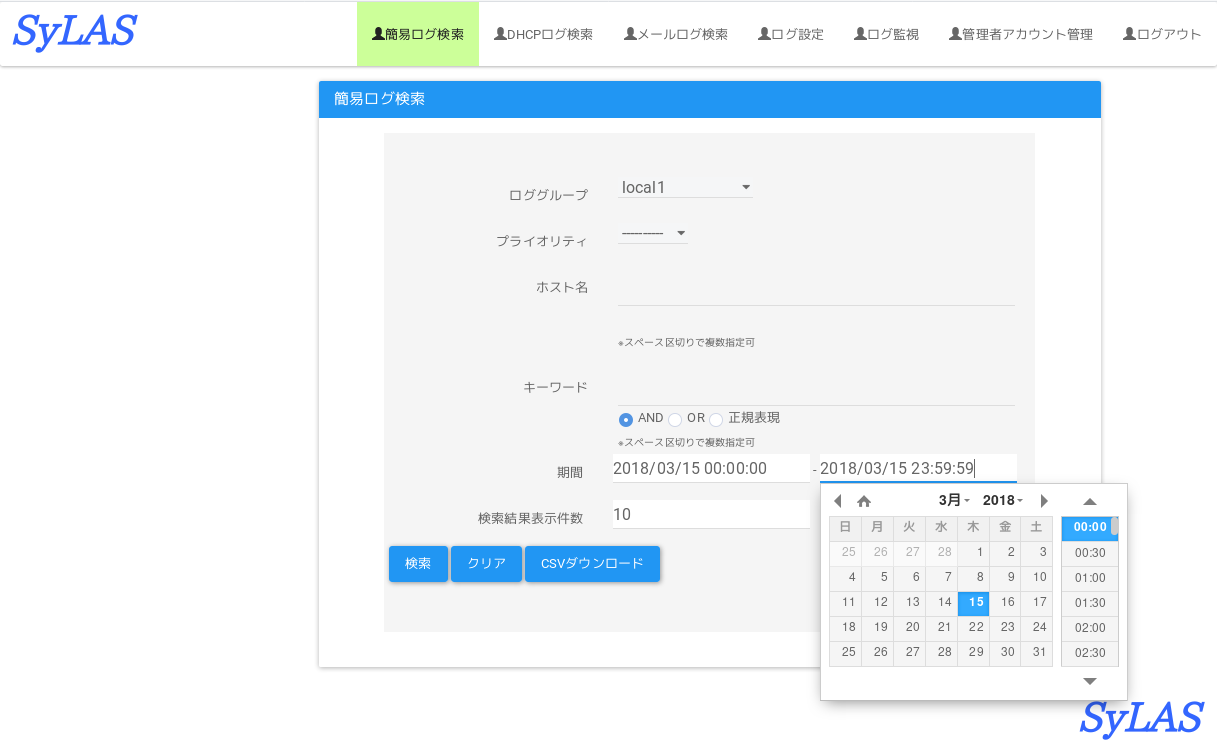This screenshot has height=752, width=1217.
Task: Select day 11 in calendar
Action: (x=845, y=602)
